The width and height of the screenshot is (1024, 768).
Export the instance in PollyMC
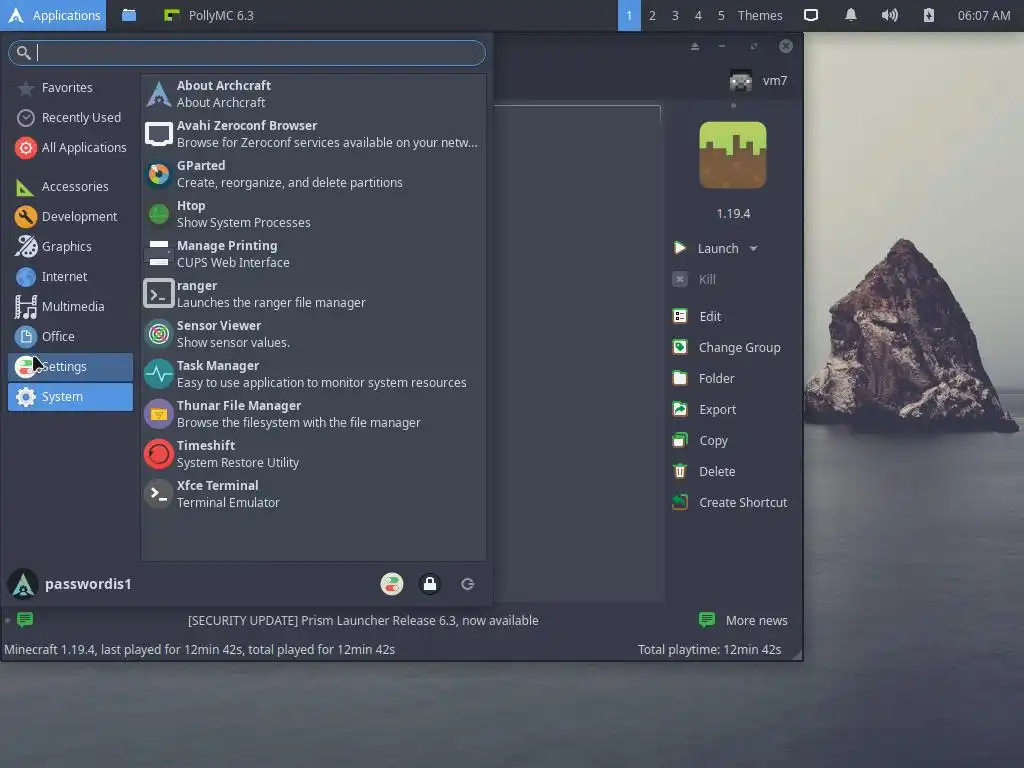[x=704, y=409]
